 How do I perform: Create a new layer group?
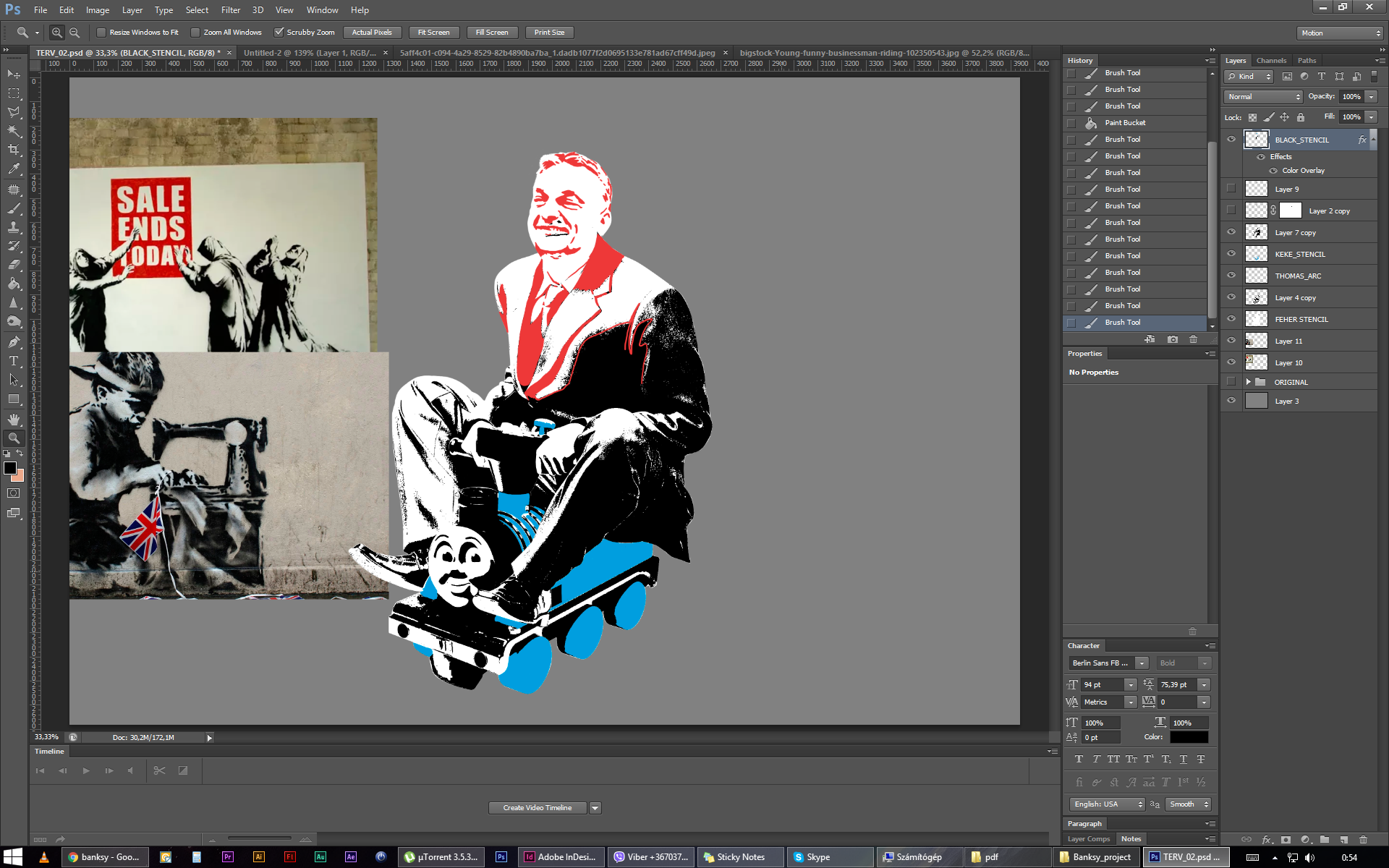point(1325,840)
